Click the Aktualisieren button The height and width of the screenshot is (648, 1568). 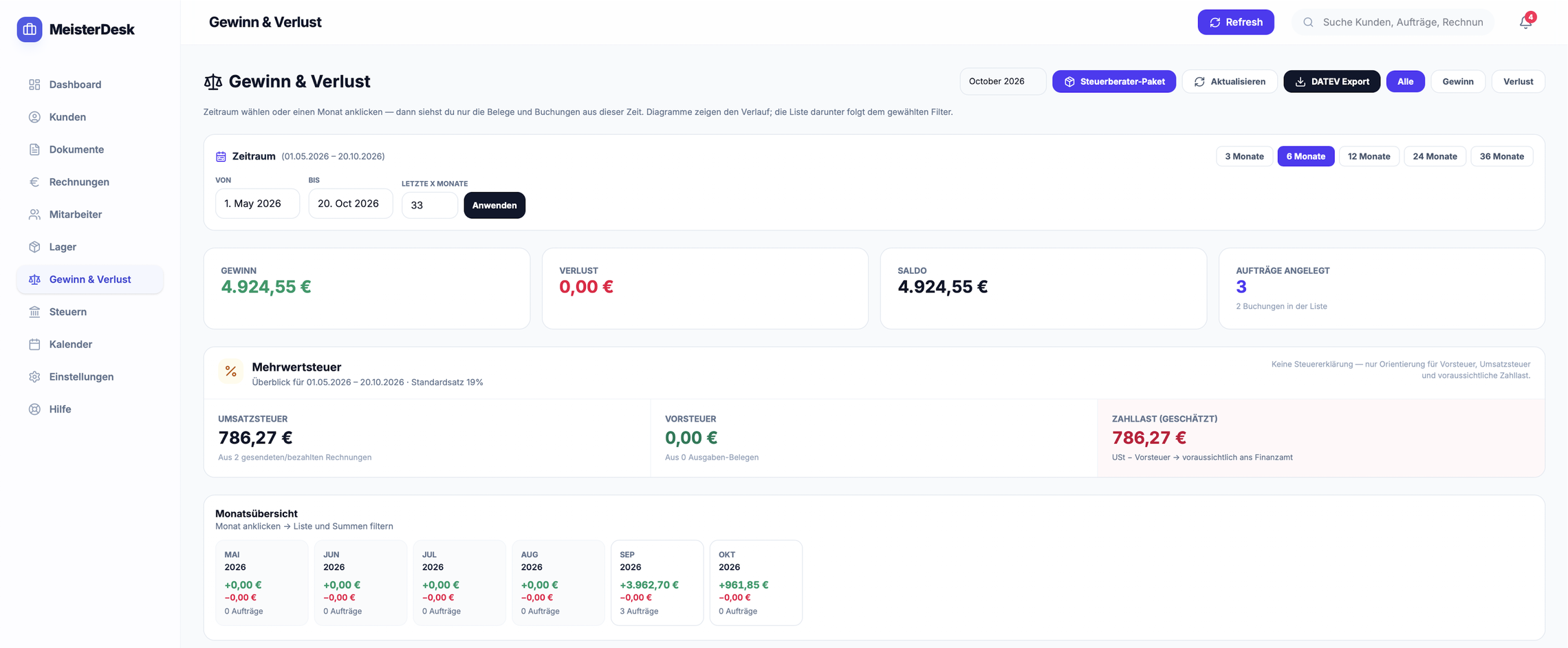[x=1230, y=81]
